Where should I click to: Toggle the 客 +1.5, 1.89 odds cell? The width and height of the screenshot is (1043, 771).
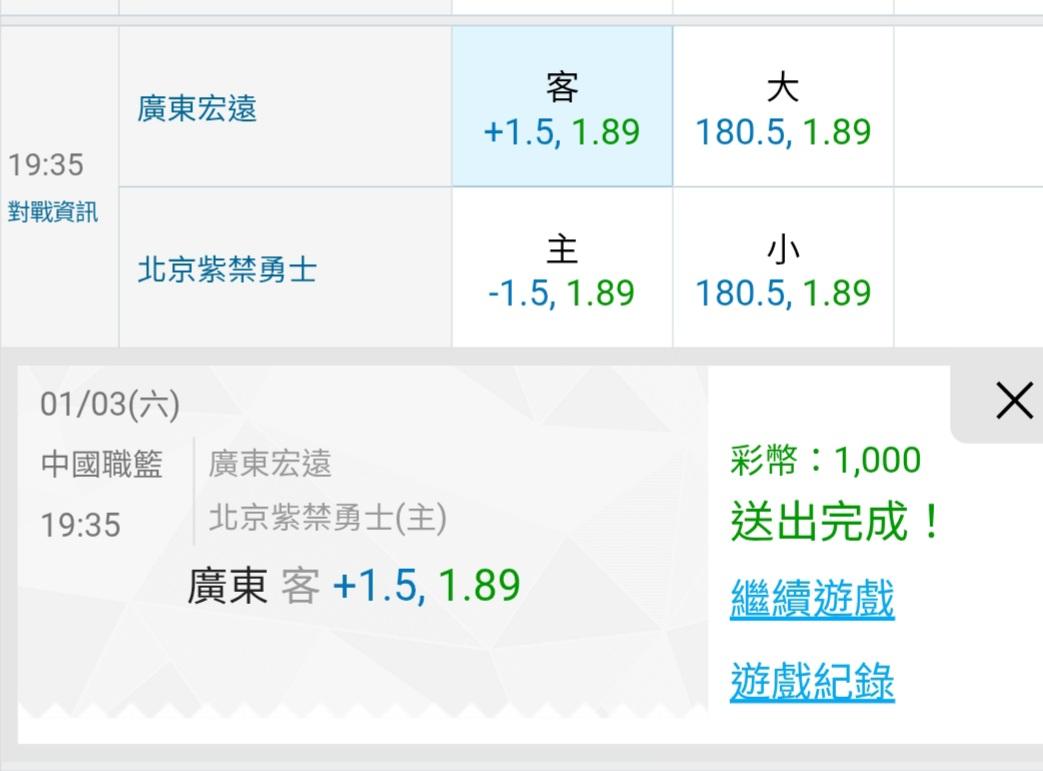(561, 107)
